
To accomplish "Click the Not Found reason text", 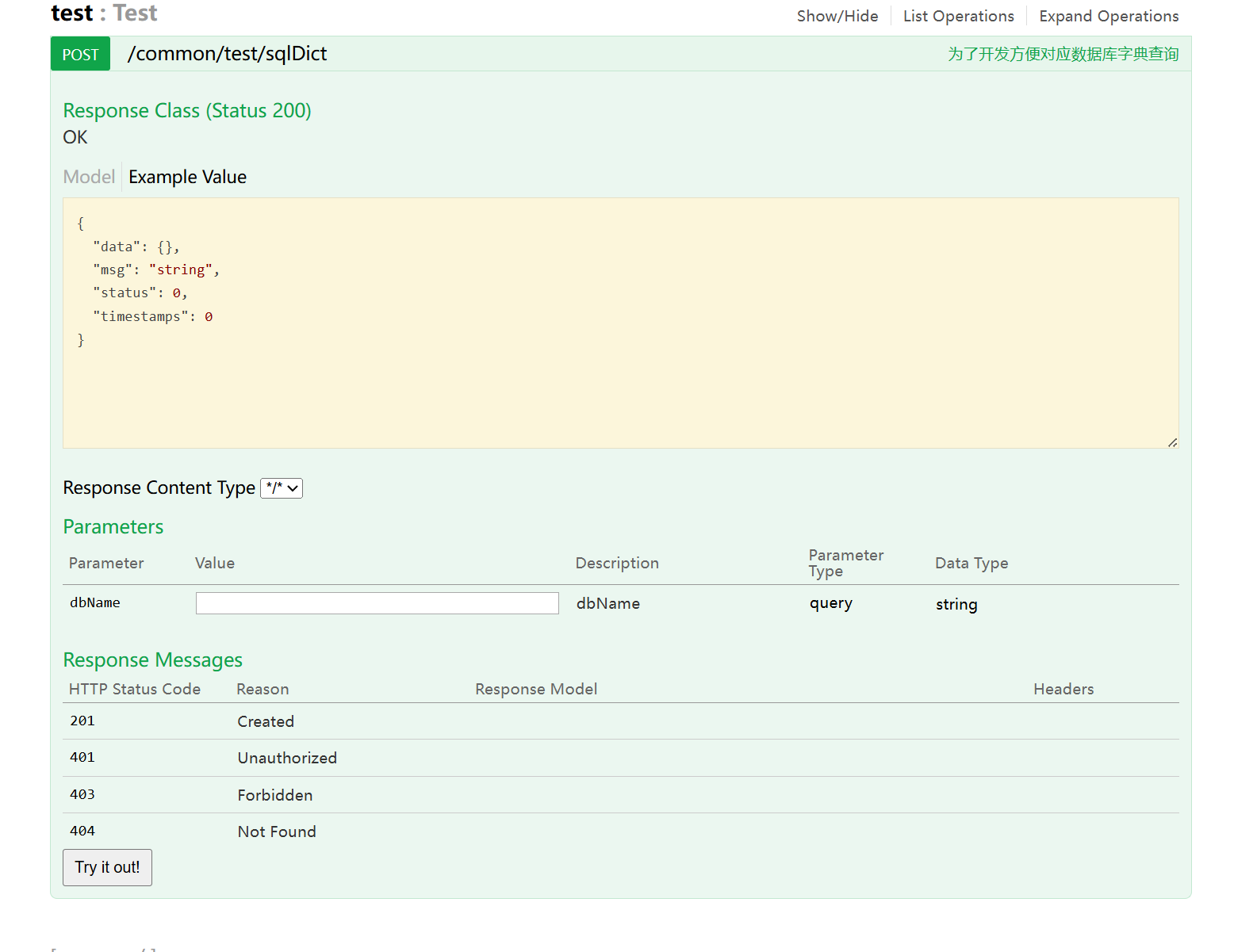I will coord(277,832).
